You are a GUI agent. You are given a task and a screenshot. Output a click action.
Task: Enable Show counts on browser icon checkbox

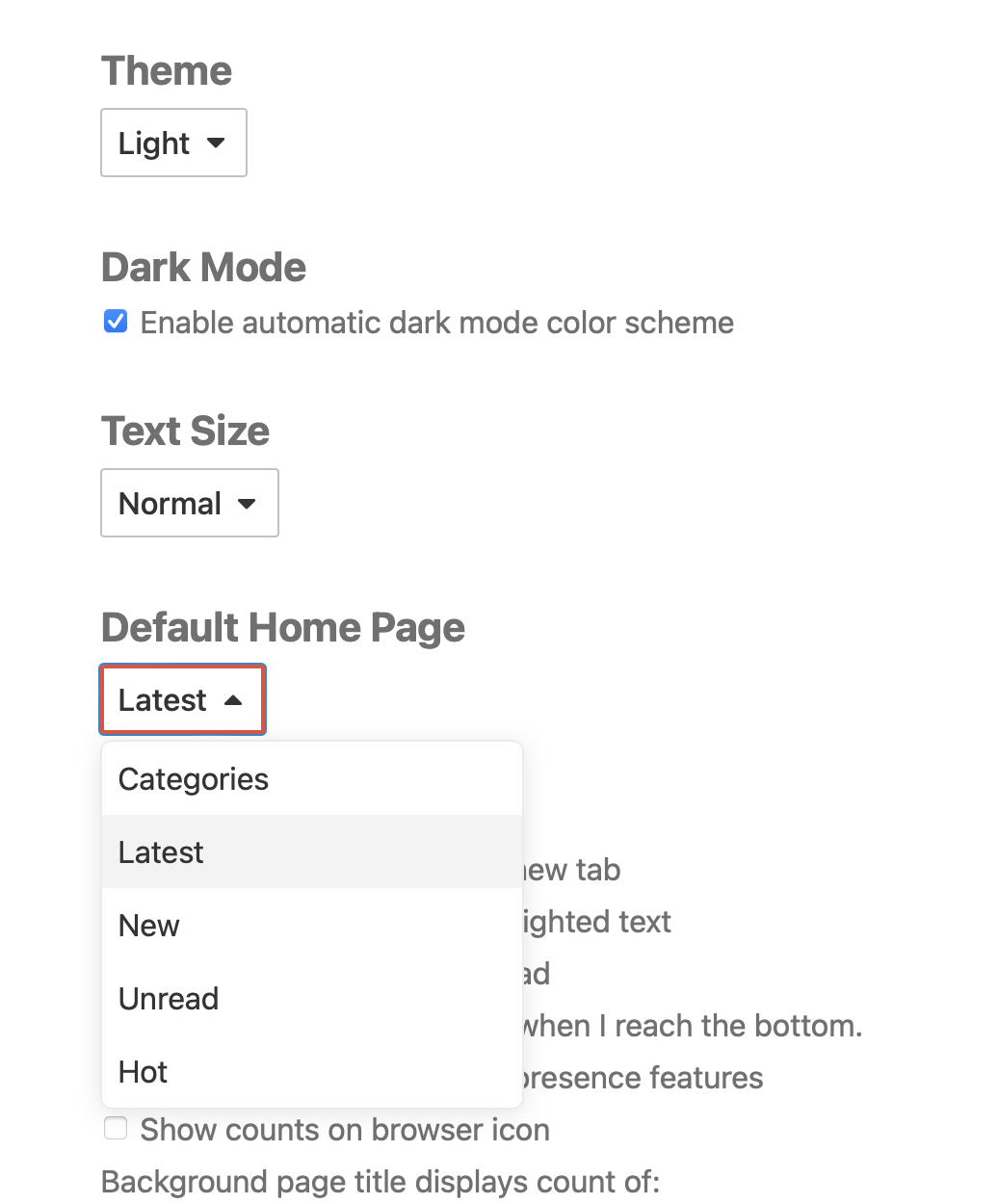[116, 1129]
